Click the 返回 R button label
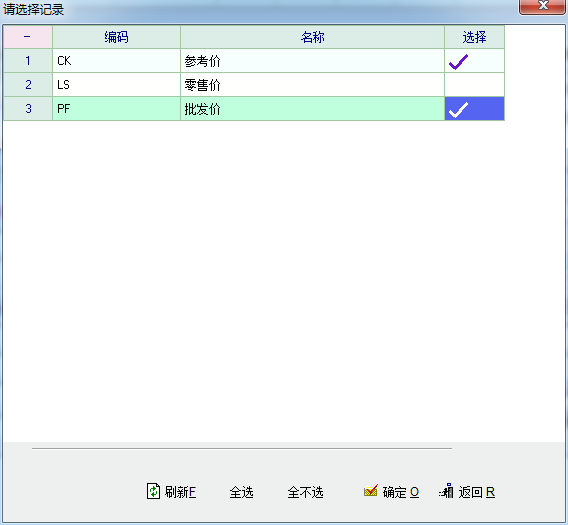 [476, 492]
